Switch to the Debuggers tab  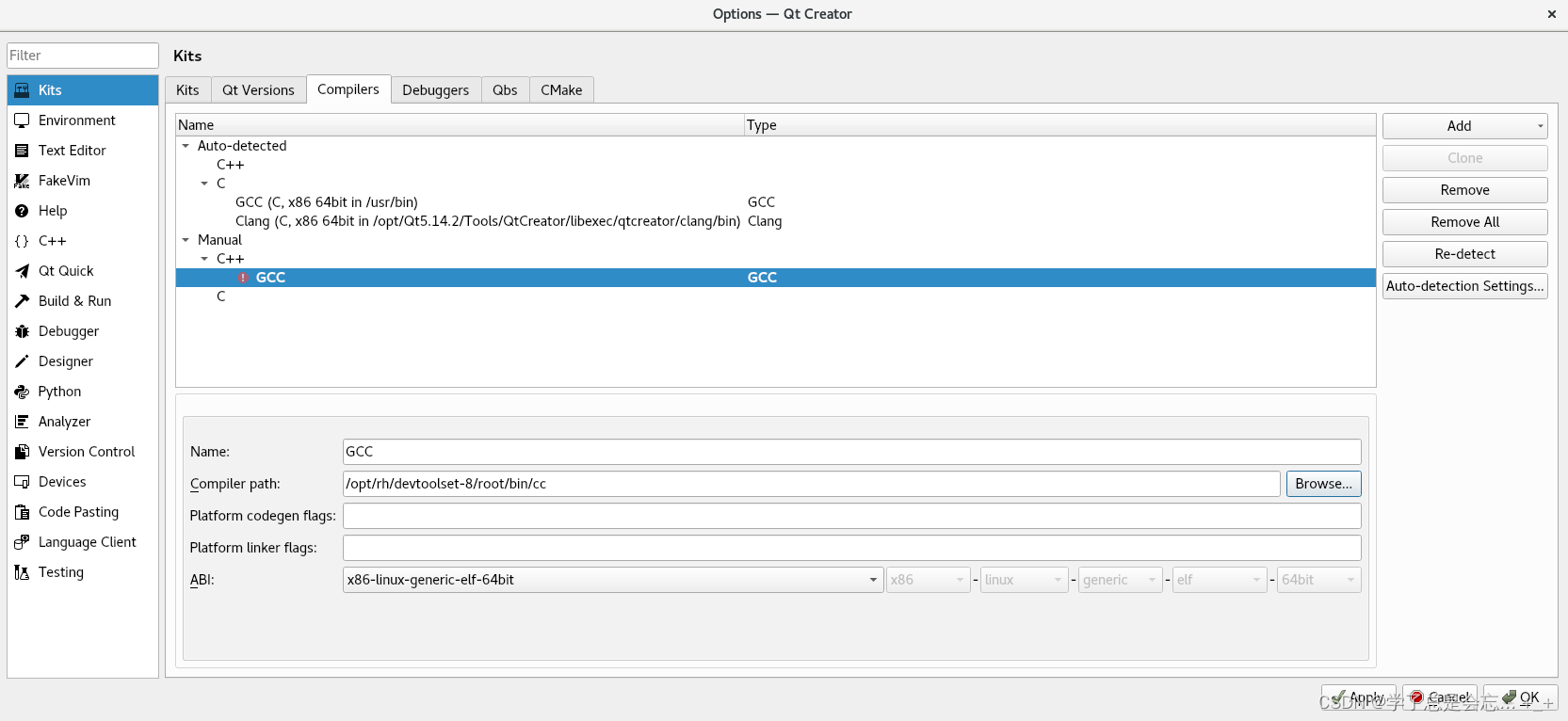[435, 90]
